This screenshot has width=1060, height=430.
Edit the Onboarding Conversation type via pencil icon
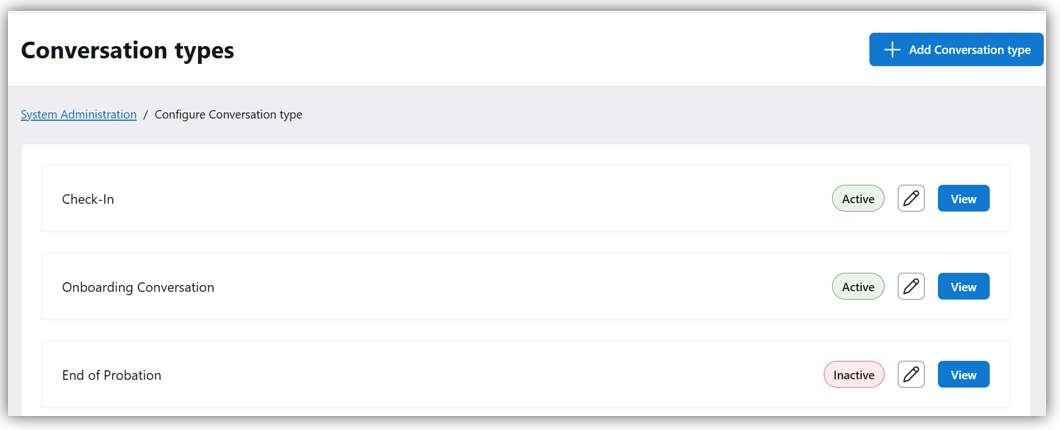click(x=911, y=287)
